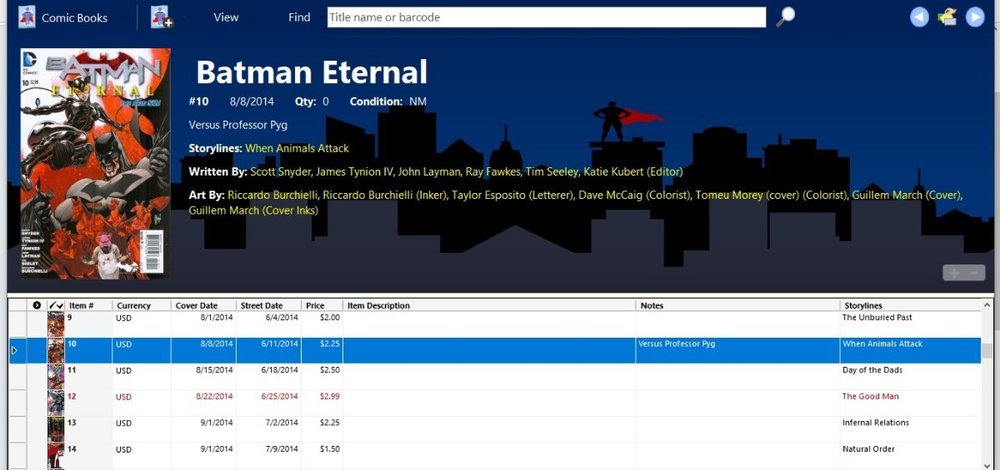Select the 7/9/2014 street date cell
Viewport: 1000px width, 470px height.
pos(268,455)
